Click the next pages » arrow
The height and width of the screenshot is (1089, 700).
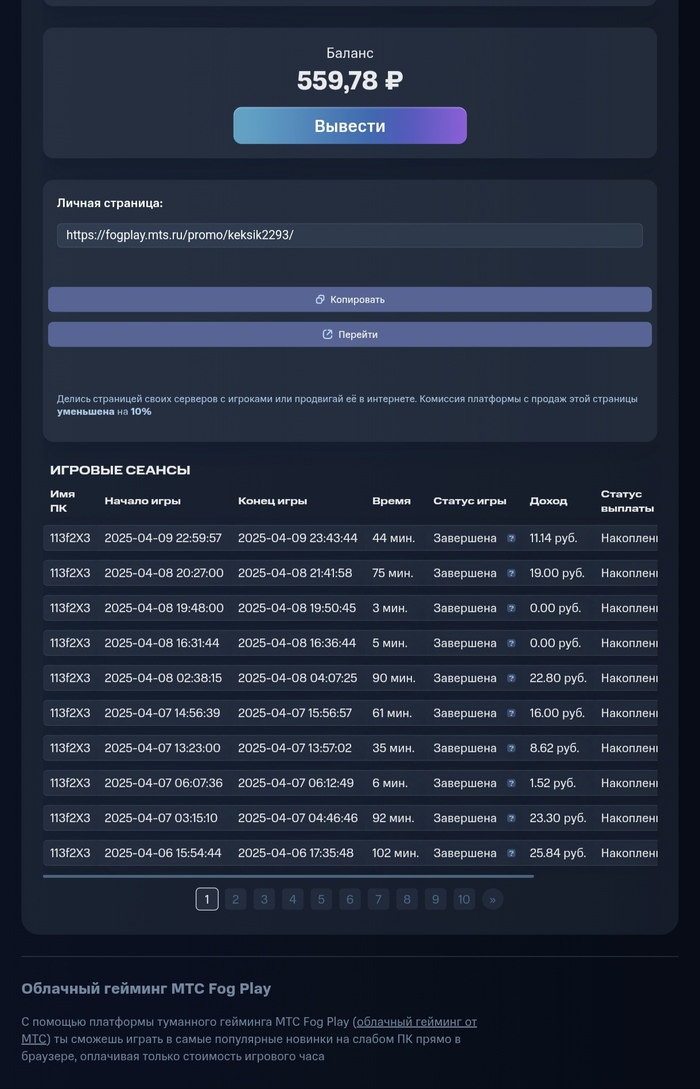(492, 899)
